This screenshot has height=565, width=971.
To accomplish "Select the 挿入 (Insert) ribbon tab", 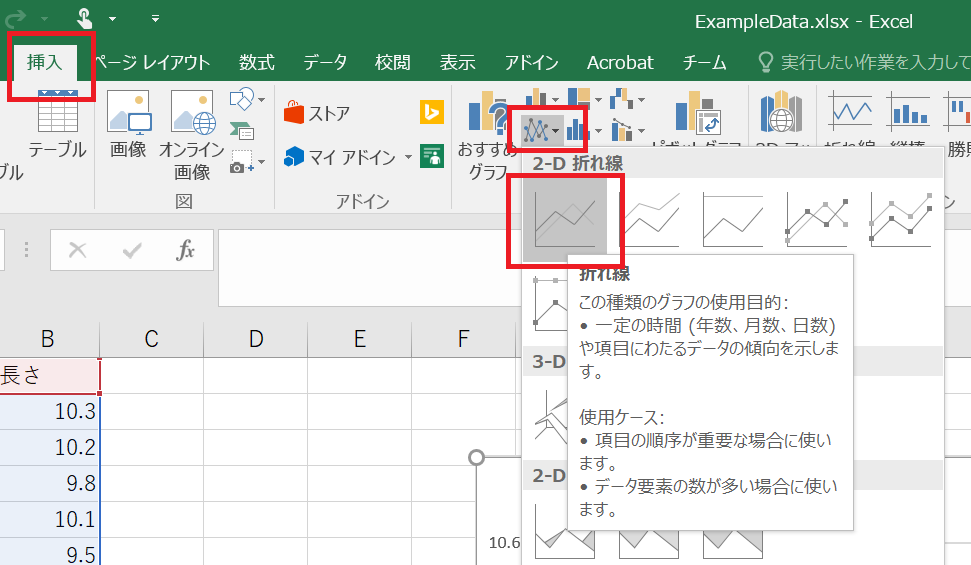I will [x=45, y=62].
